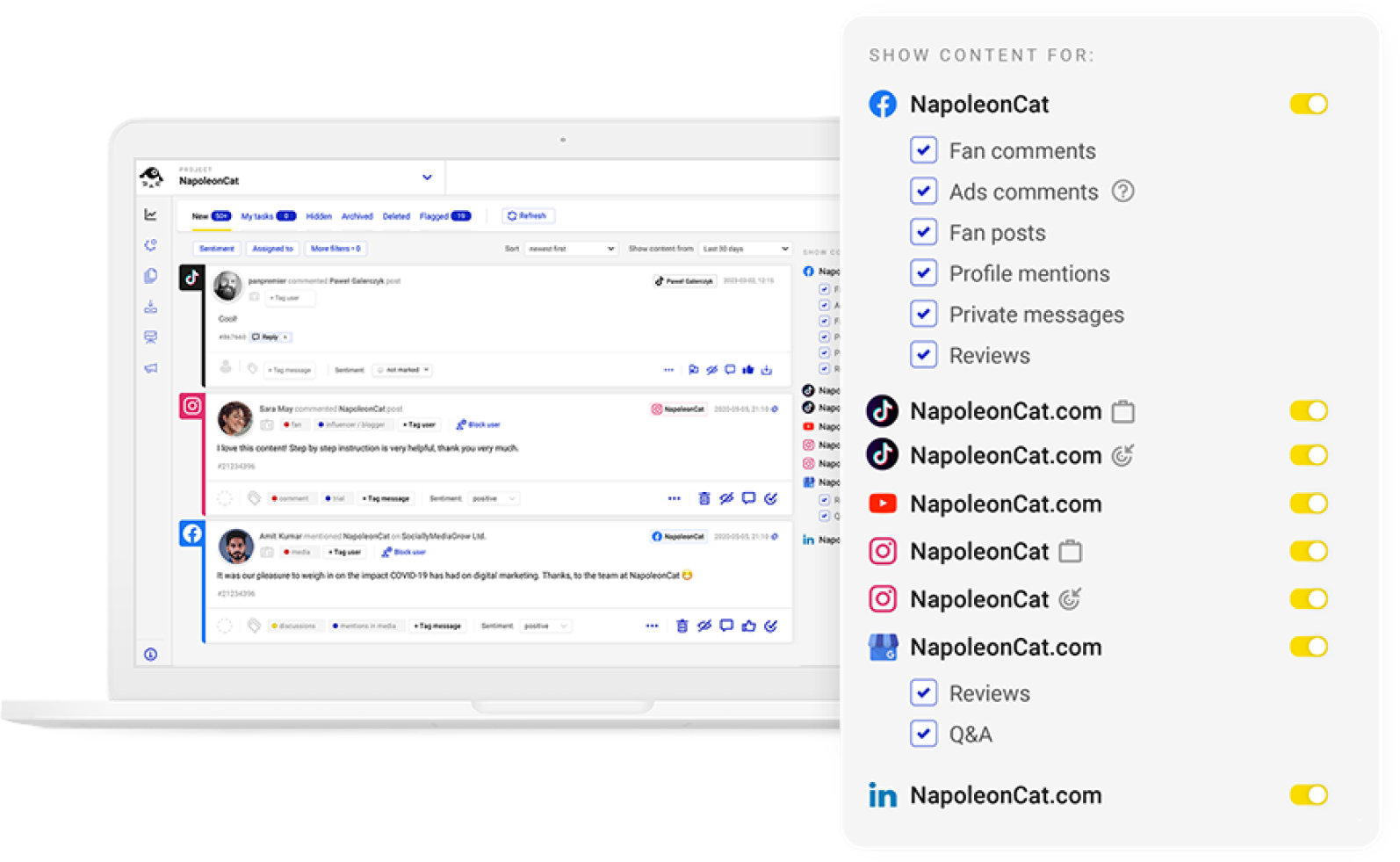Uncheck the Fan posts checkbox
This screenshot has height=862, width=1400.
point(923,232)
